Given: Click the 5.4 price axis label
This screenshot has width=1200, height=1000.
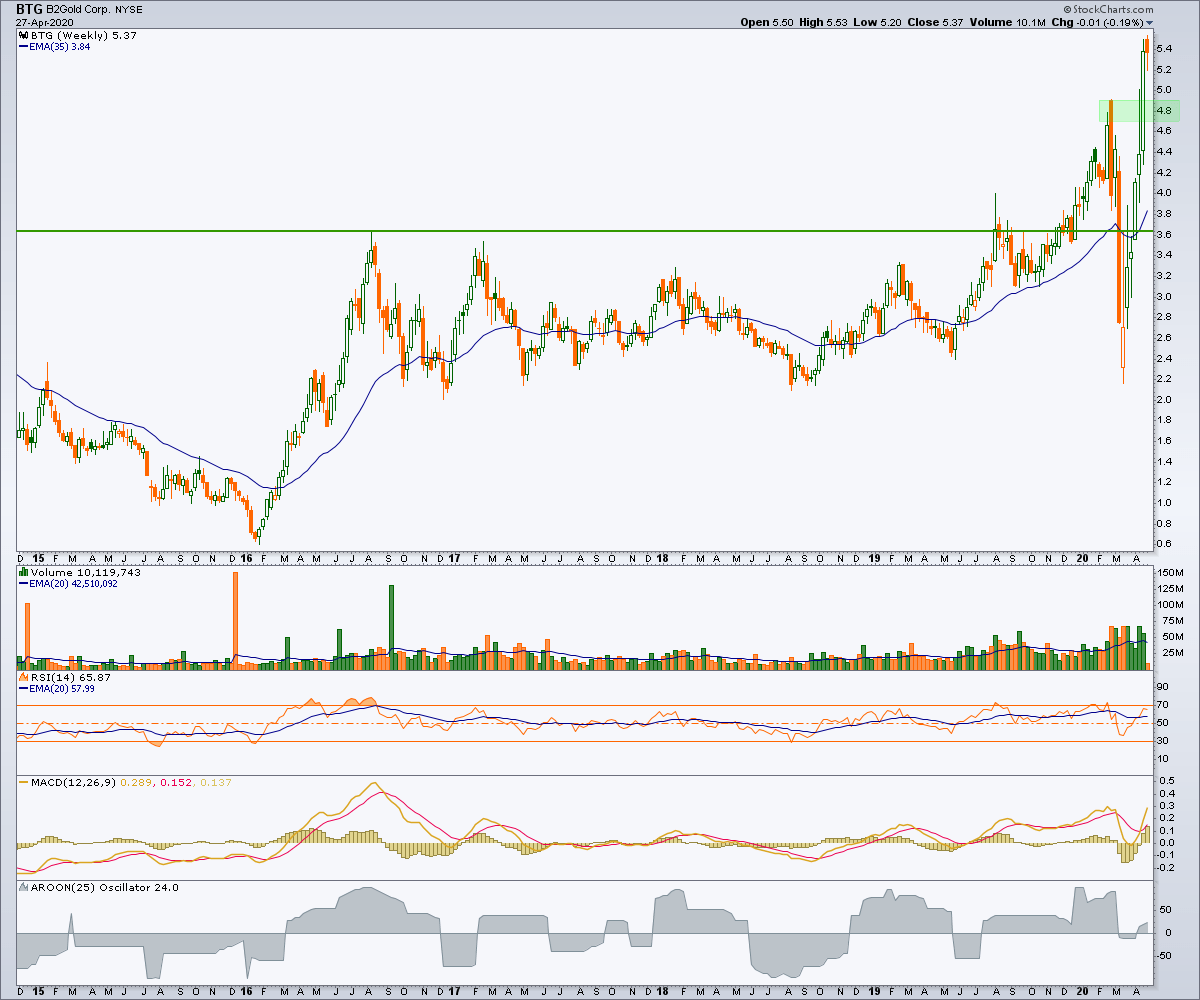Looking at the screenshot, I should [x=1163, y=48].
